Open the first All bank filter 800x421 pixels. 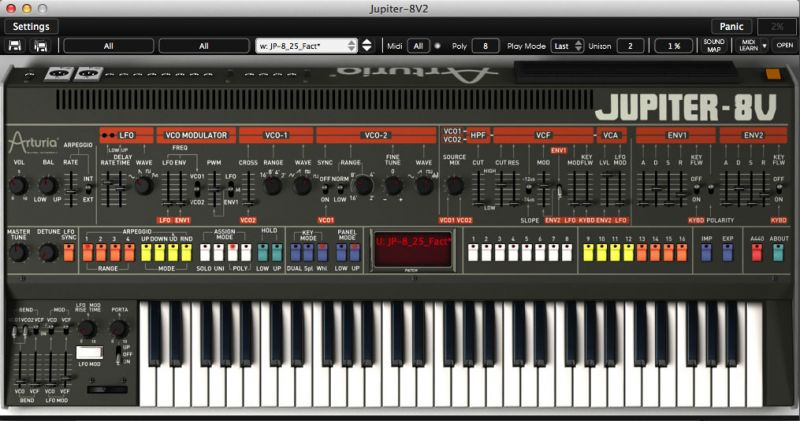(x=109, y=46)
